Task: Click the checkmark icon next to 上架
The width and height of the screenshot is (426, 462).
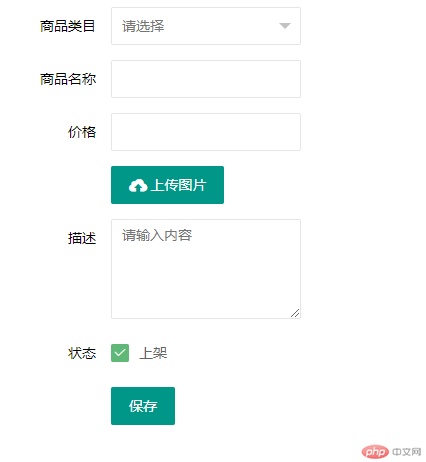Action: pyautogui.click(x=120, y=353)
